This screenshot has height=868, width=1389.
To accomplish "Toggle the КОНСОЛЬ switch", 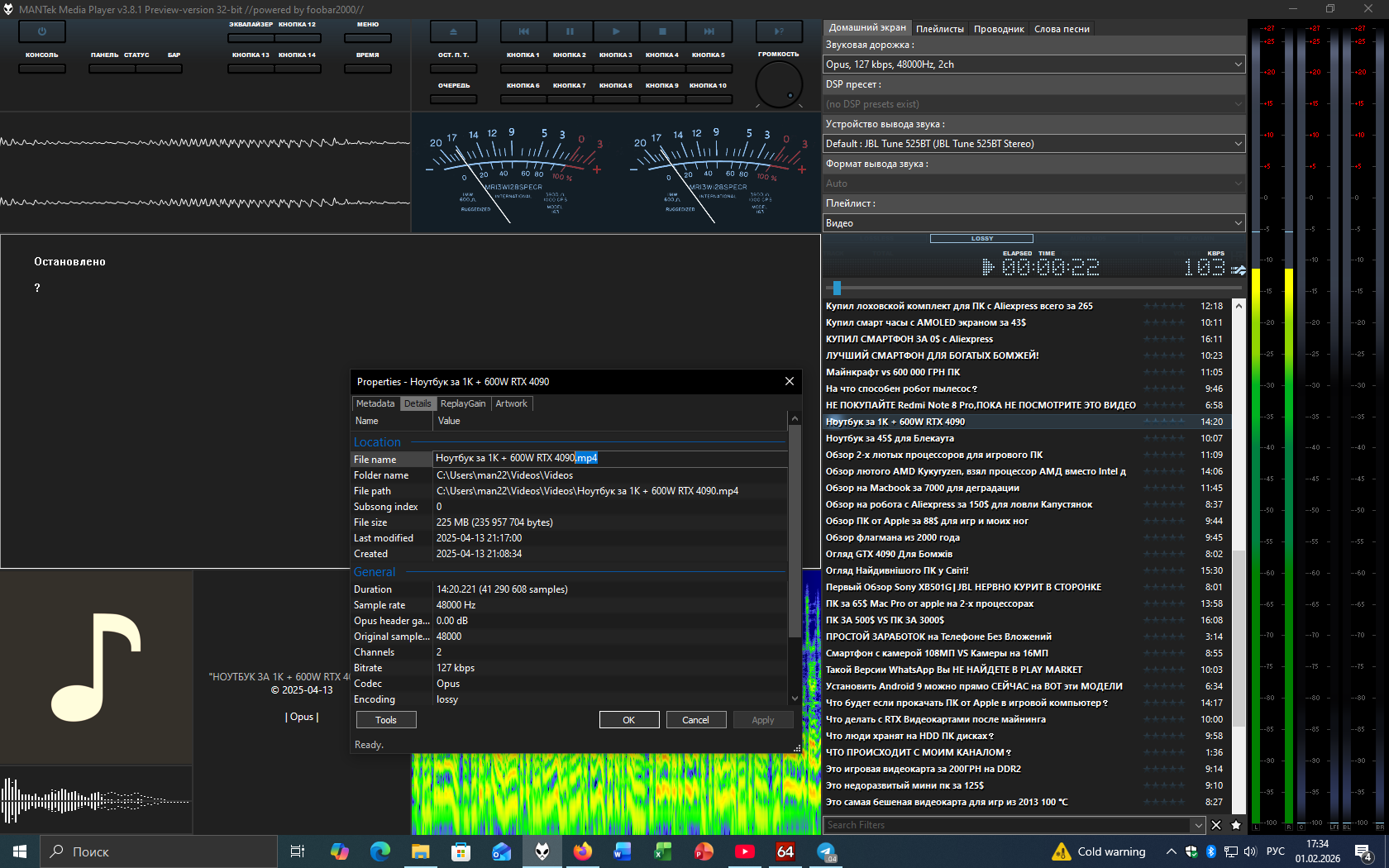I will click(x=42, y=69).
